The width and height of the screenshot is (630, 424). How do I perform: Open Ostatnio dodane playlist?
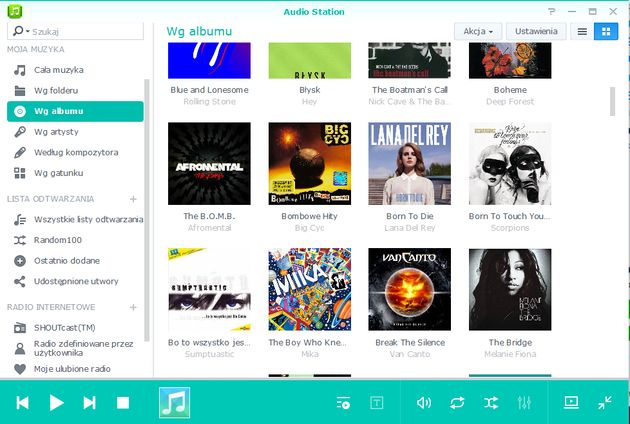click(x=75, y=260)
